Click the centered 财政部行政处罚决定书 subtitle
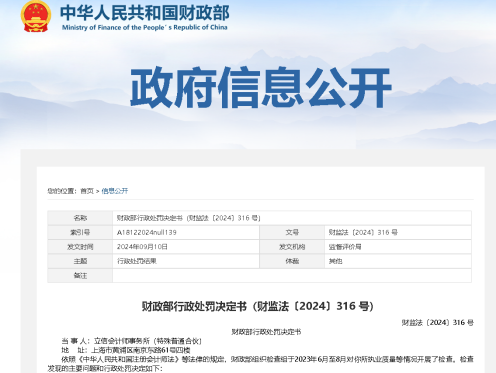 [x=266, y=332]
